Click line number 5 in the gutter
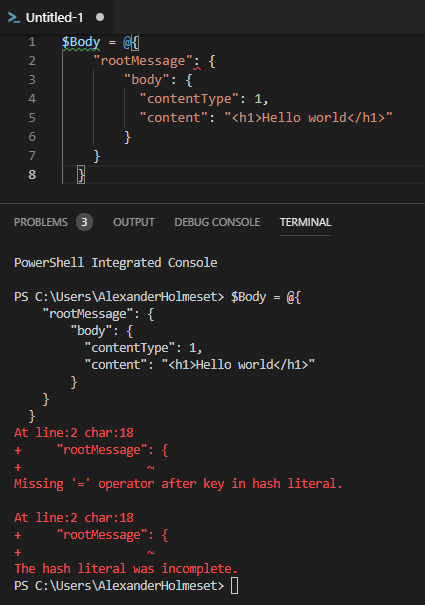The width and height of the screenshot is (425, 605). pos(32,117)
